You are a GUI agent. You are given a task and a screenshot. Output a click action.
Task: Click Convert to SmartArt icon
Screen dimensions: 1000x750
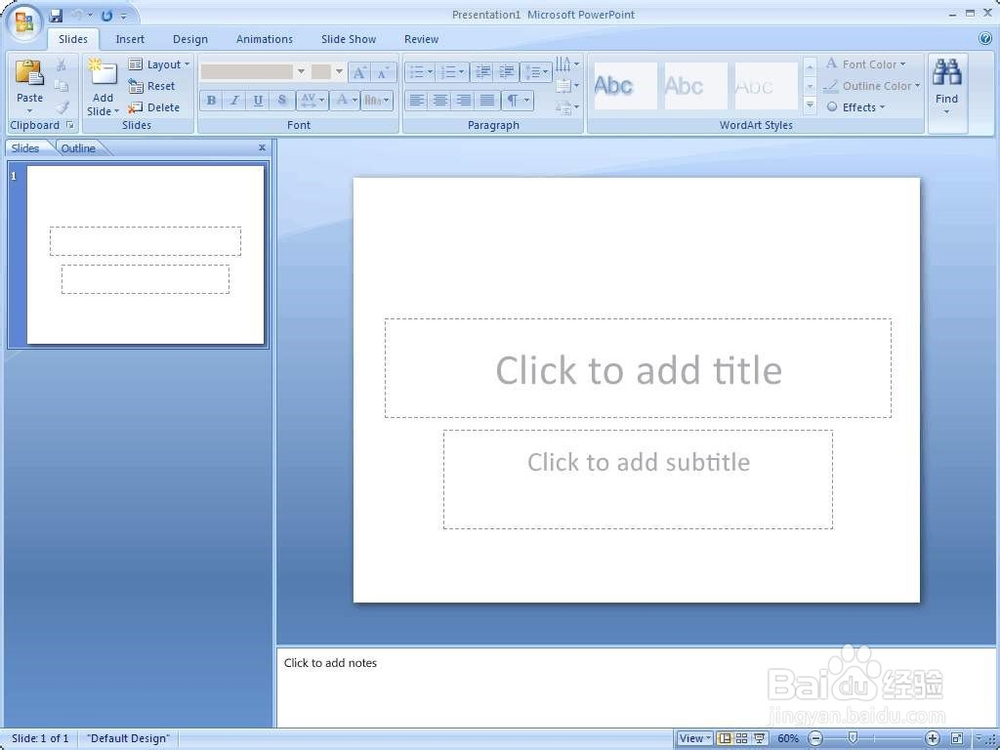point(566,107)
